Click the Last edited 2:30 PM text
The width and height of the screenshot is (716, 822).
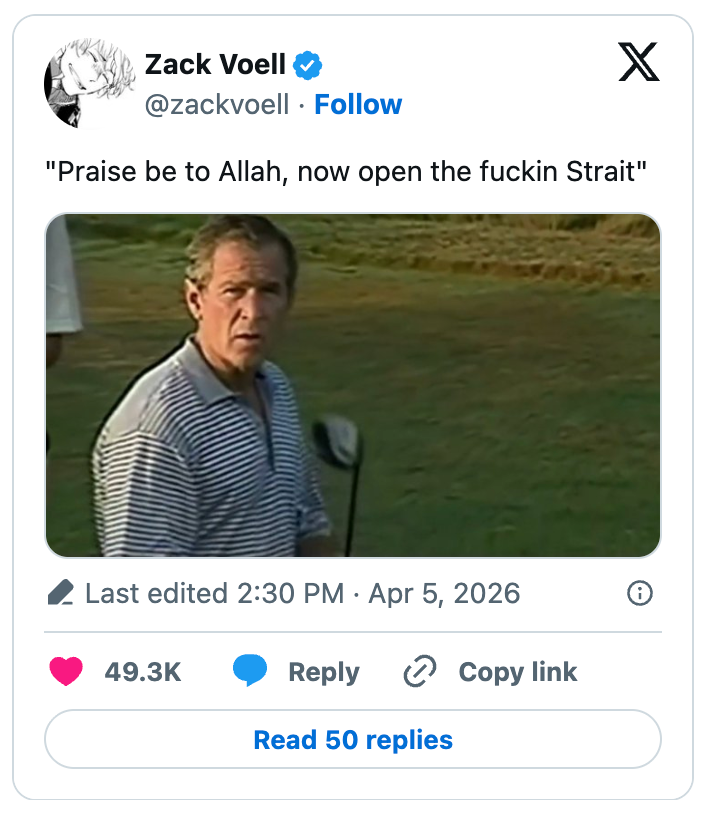point(215,593)
